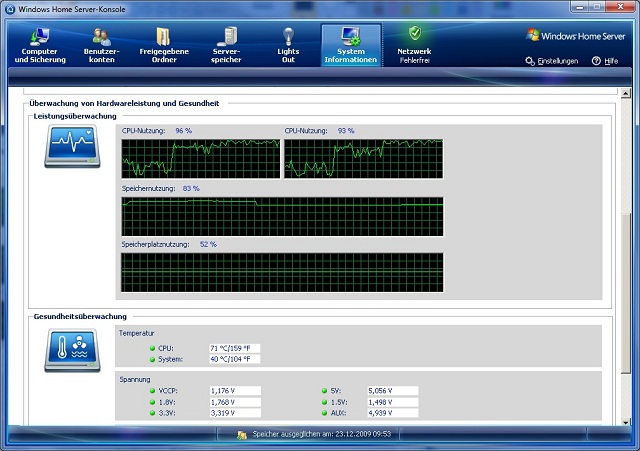
Task: Click the CPU temperature value 71 °C/159 °F
Action: click(235, 348)
